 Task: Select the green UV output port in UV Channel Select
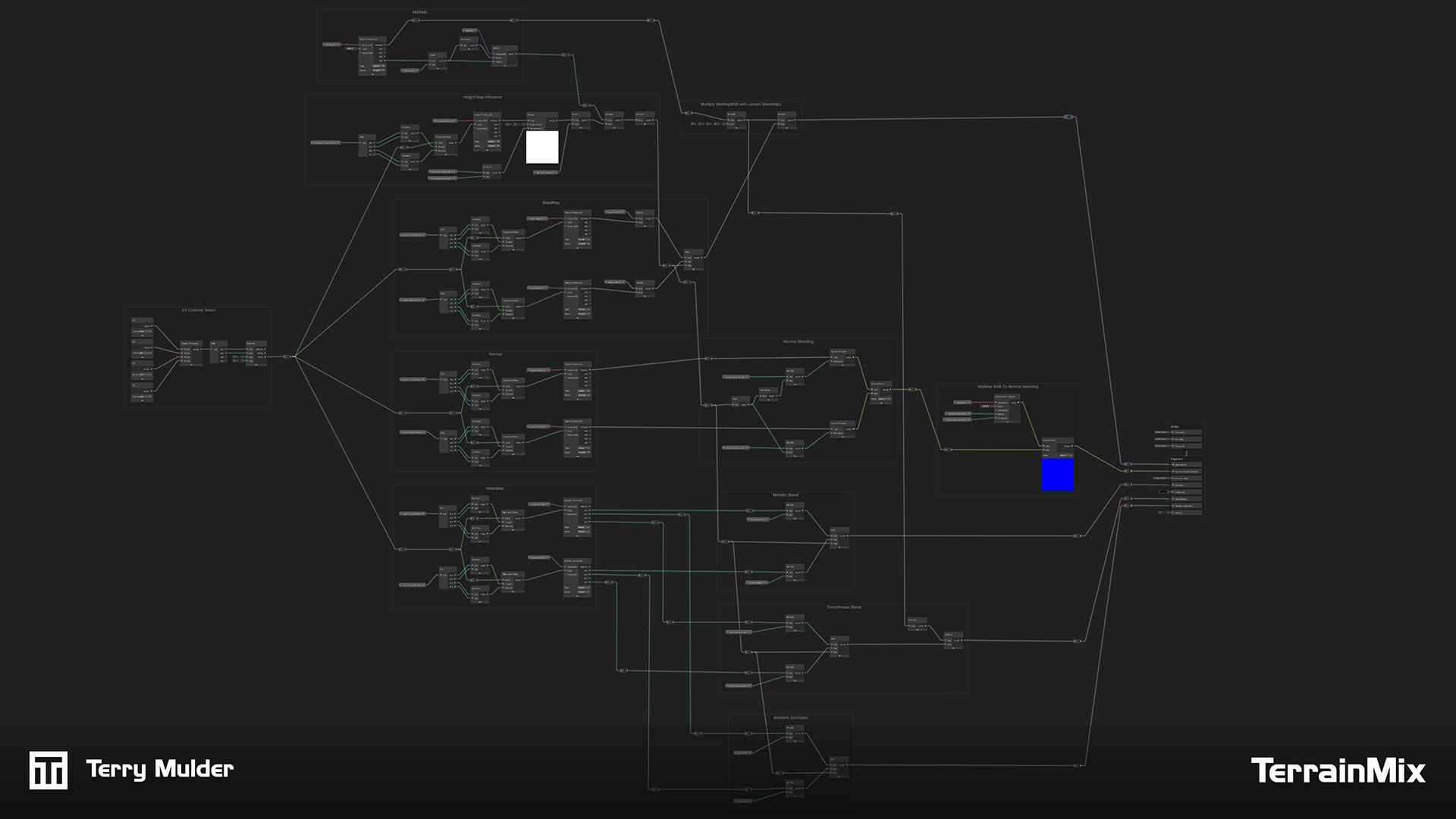265,357
